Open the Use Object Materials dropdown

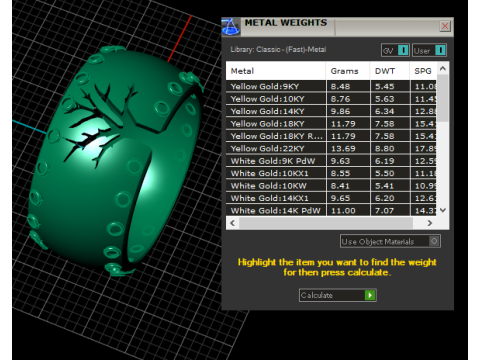[390, 241]
